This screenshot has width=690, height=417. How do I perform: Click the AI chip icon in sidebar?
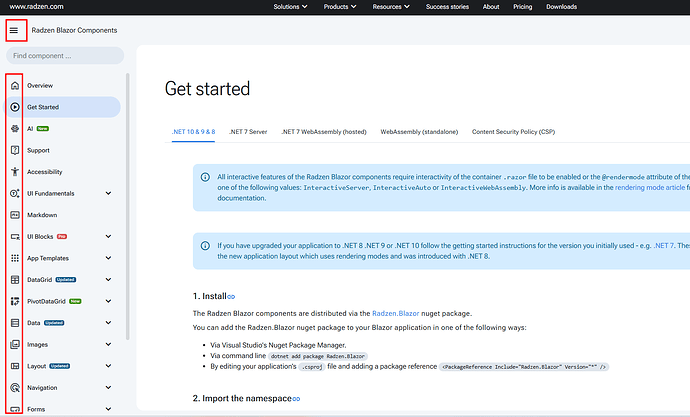[x=14, y=129]
